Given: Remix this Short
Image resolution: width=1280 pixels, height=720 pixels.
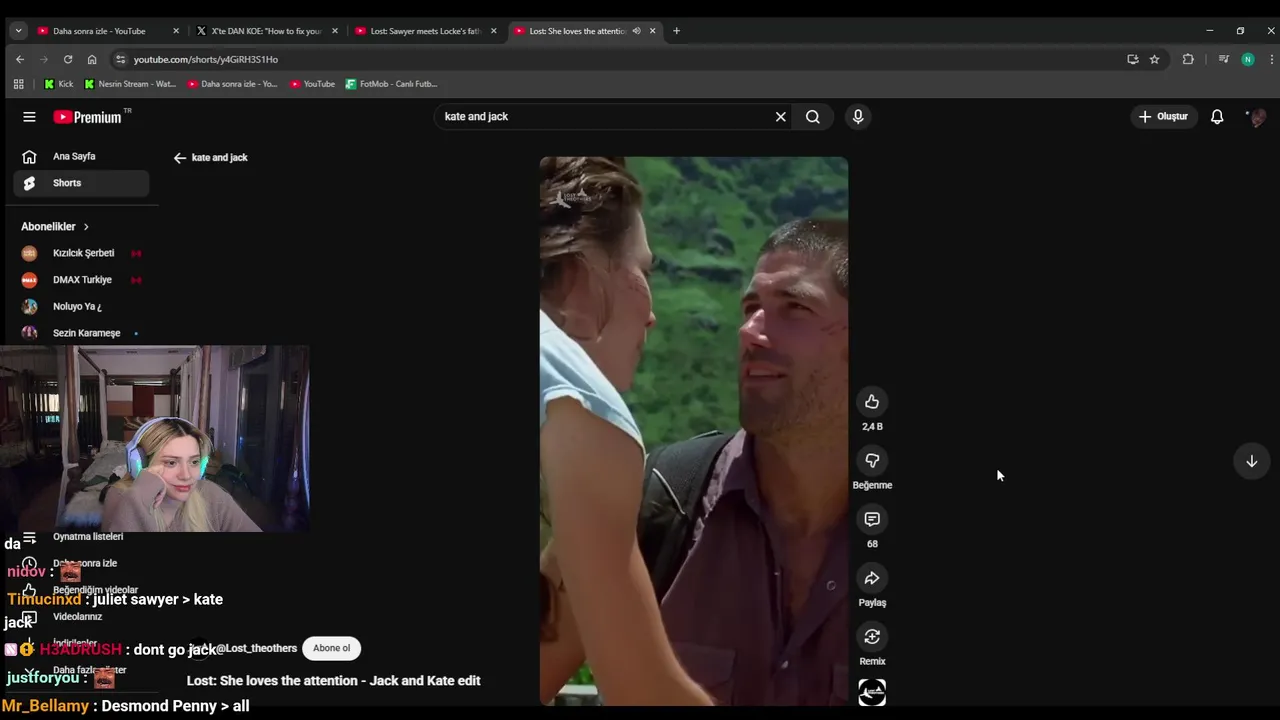Looking at the screenshot, I should (x=872, y=637).
